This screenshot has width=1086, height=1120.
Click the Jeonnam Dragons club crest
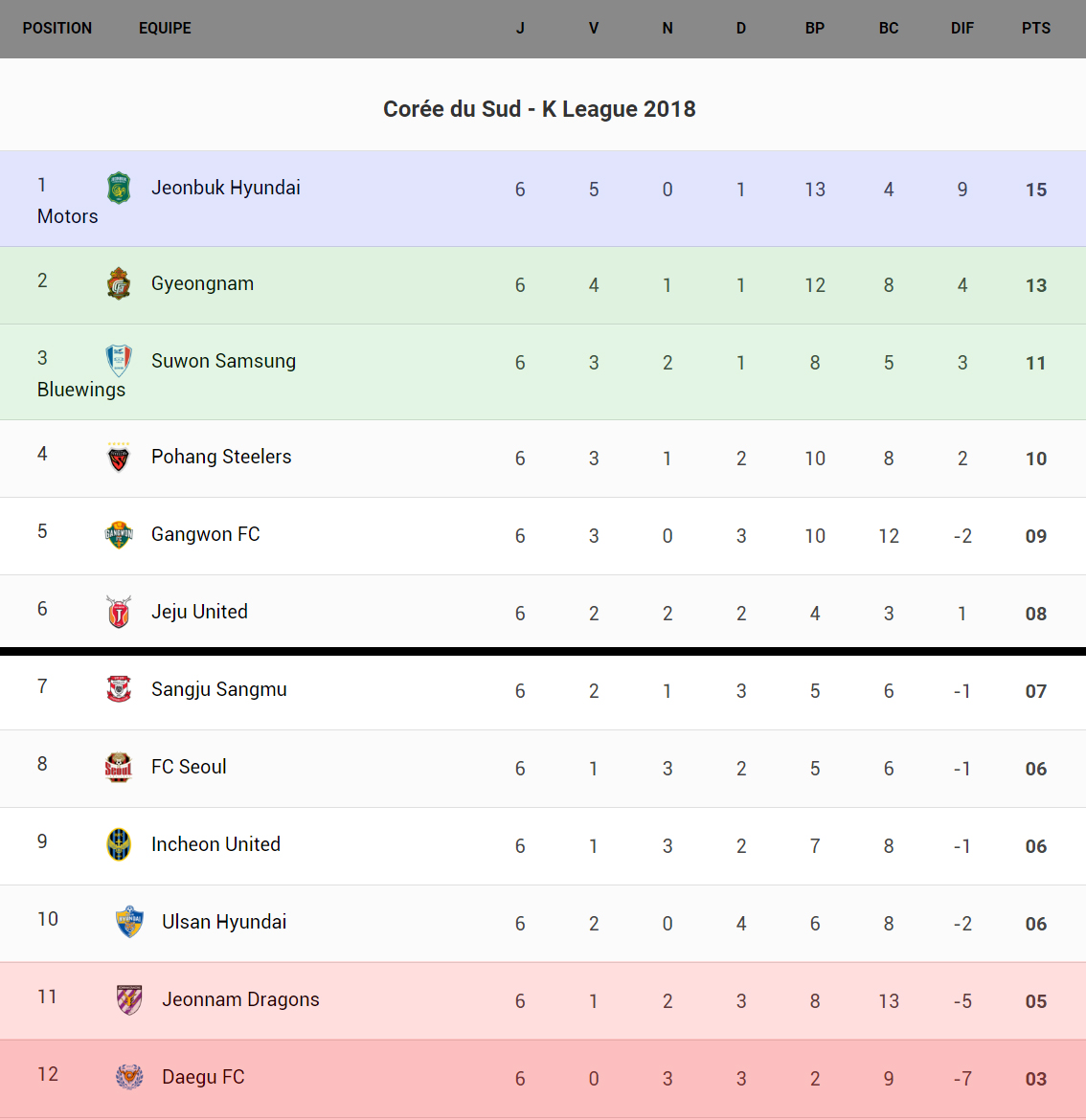pyautogui.click(x=129, y=999)
